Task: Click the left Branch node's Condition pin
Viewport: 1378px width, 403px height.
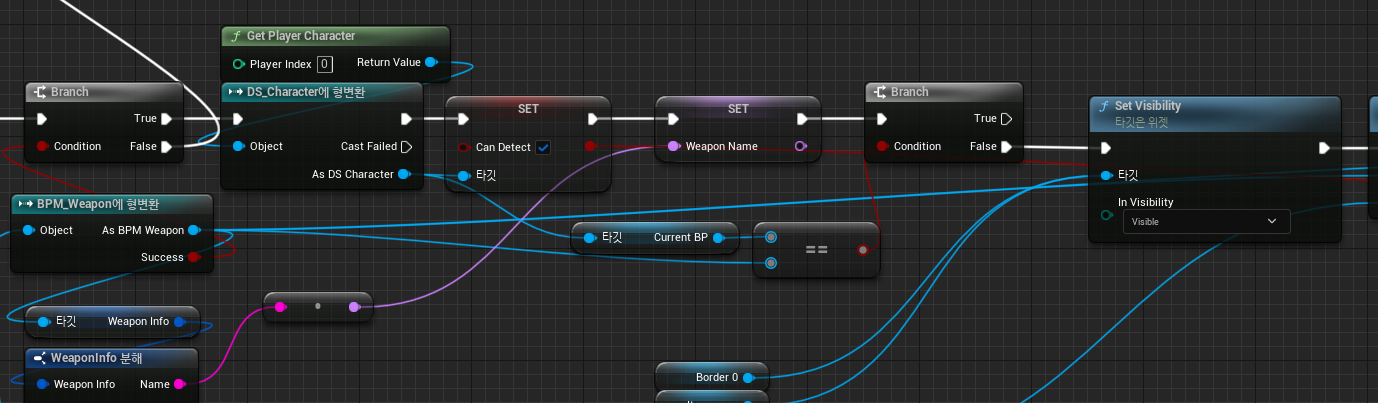Action: [42, 146]
